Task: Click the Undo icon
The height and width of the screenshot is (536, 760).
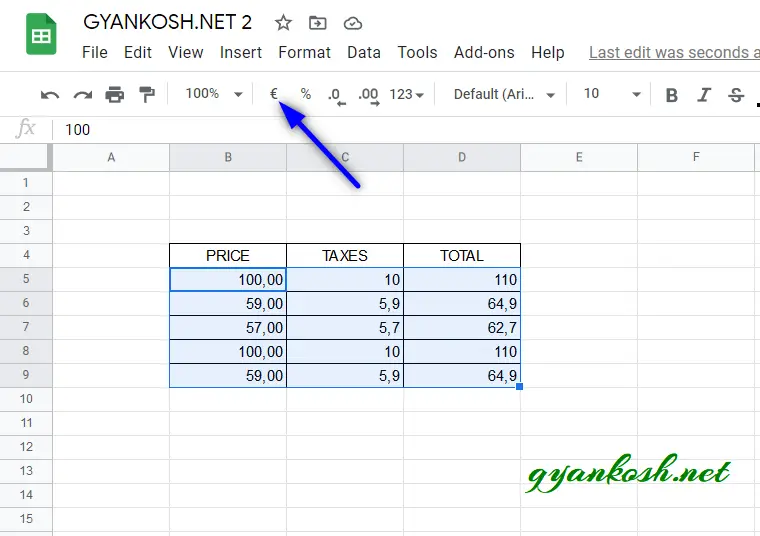Action: 50,95
